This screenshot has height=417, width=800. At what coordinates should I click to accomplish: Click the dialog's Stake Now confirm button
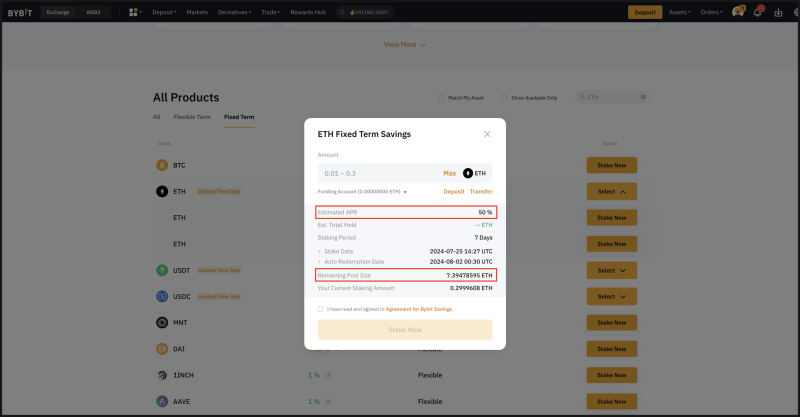405,330
